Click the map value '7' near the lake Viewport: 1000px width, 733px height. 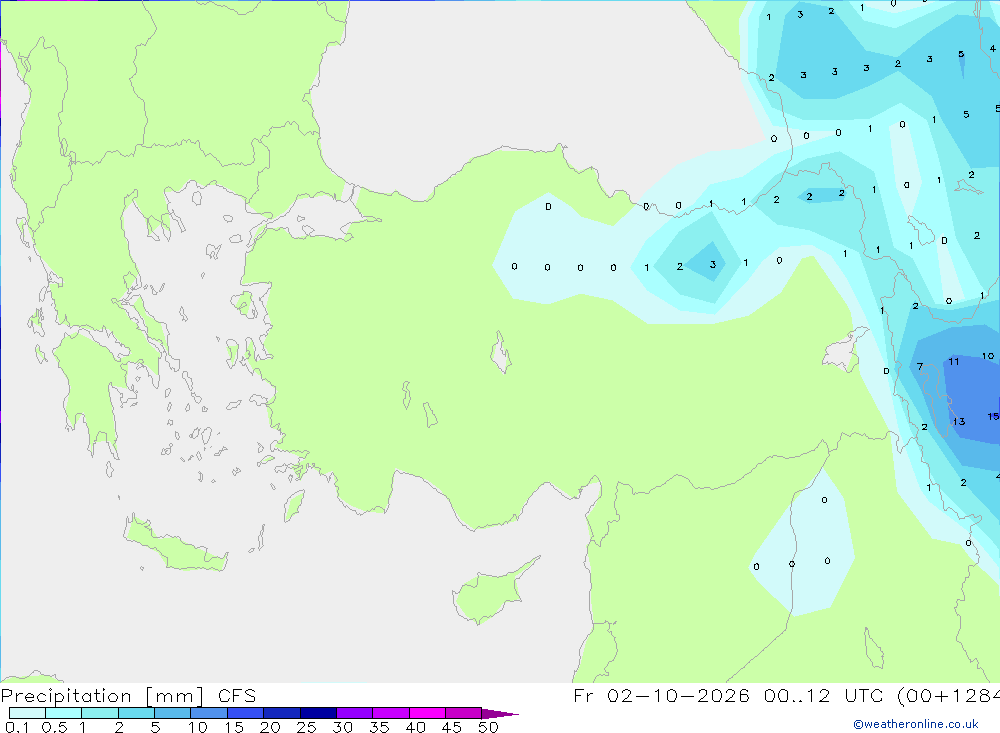coord(920,366)
